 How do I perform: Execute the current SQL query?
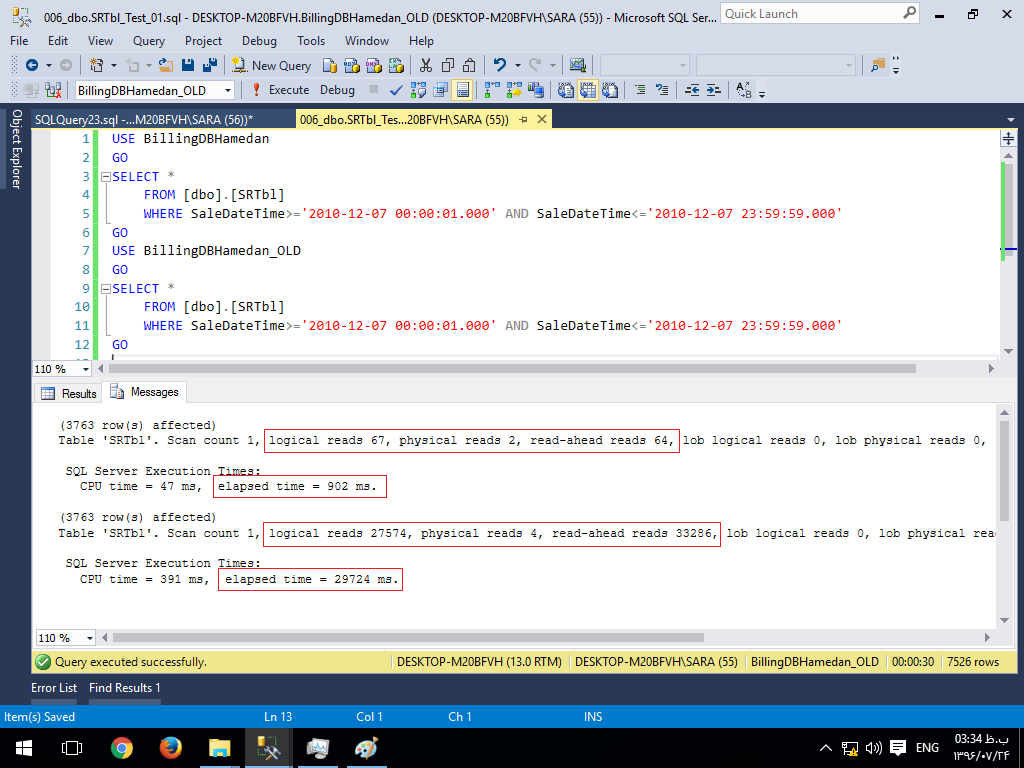pos(280,90)
